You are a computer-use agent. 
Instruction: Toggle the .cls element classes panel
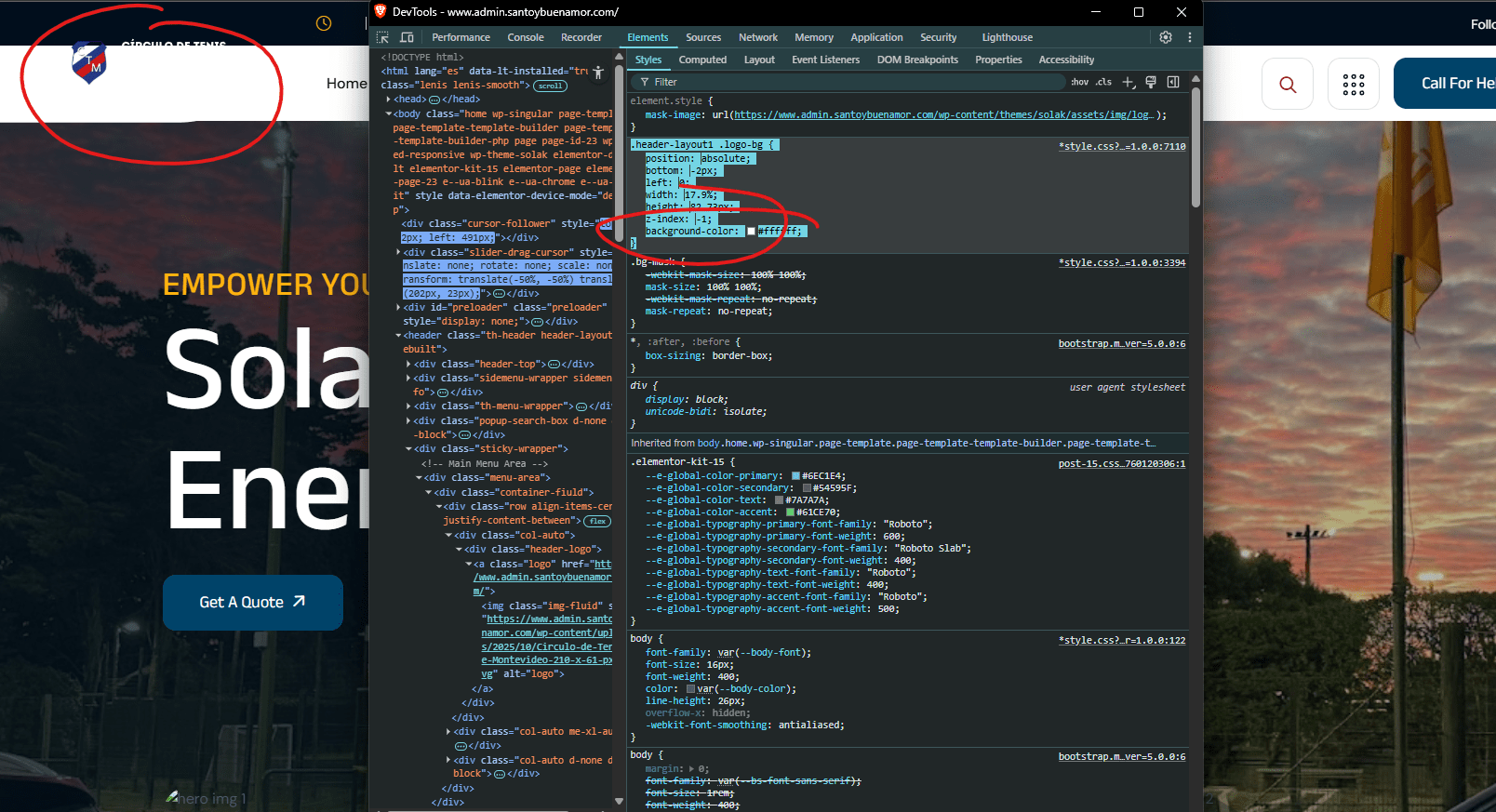coord(1103,82)
